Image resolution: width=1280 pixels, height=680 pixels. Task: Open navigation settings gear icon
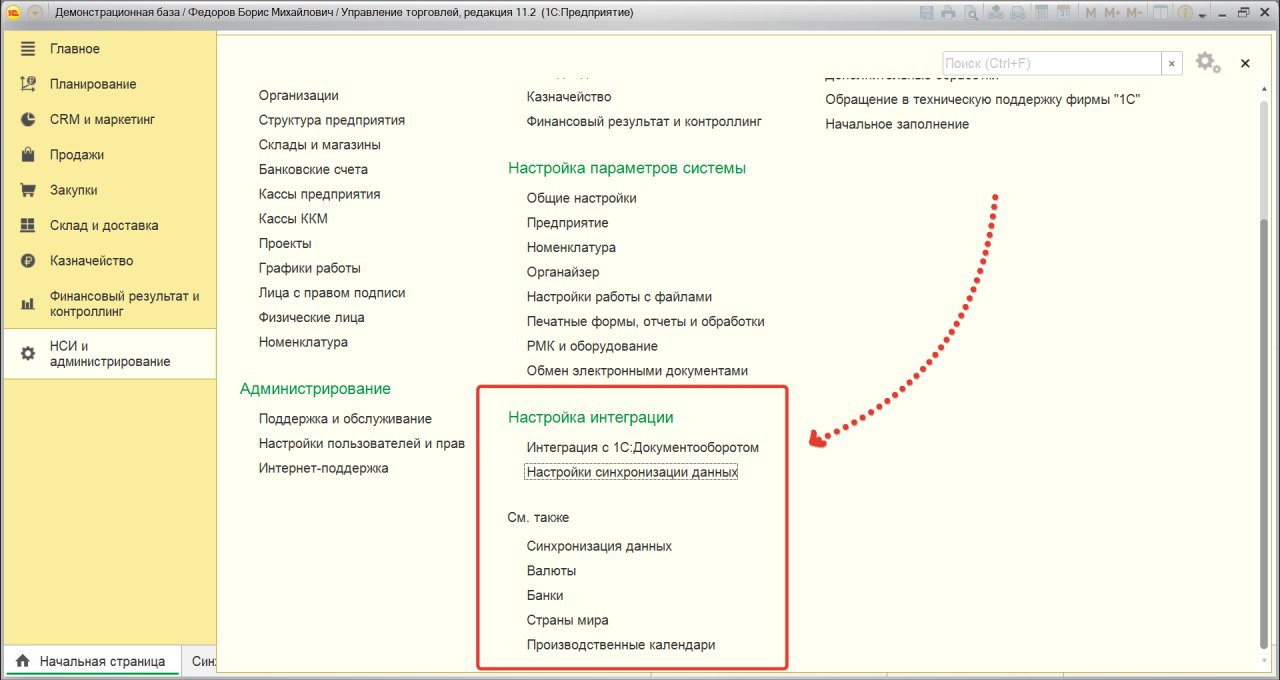point(1208,62)
